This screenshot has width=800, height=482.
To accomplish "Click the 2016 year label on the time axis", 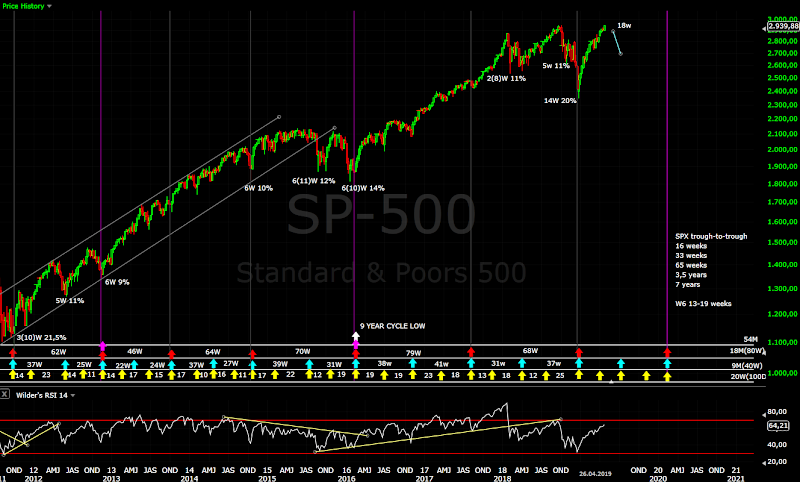I will [x=346, y=478].
